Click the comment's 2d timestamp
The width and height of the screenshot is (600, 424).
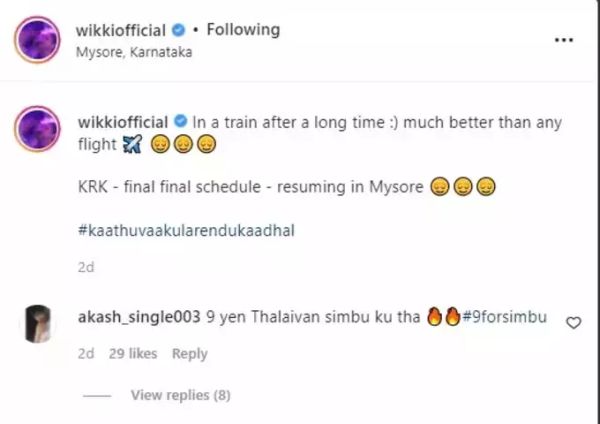tap(86, 354)
